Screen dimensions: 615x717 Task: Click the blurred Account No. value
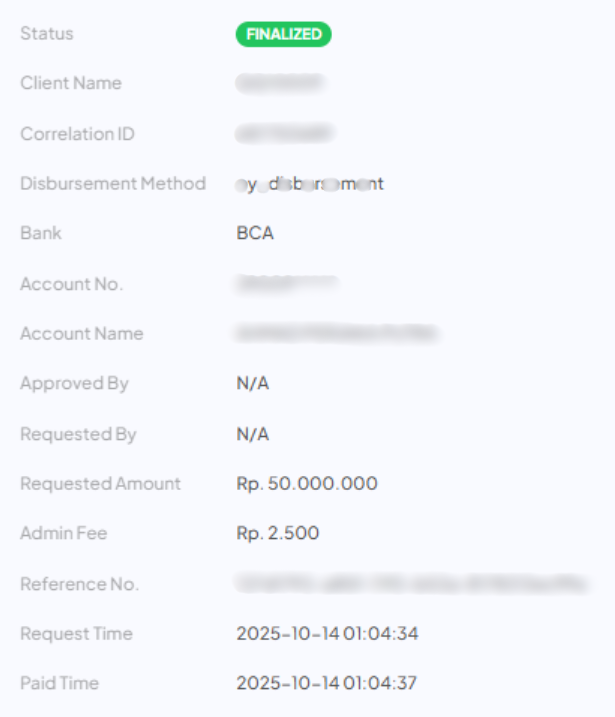tap(286, 284)
